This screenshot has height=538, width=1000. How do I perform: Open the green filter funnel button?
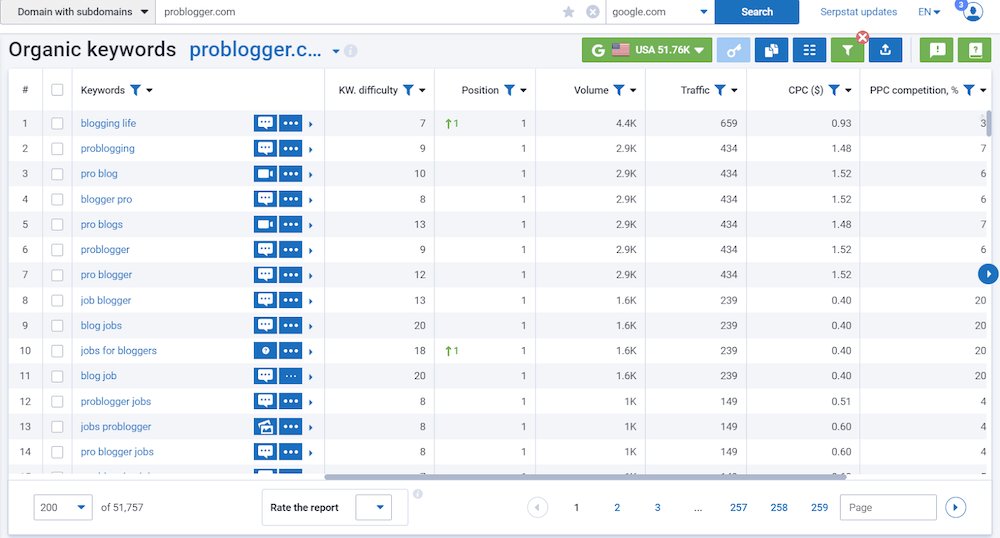[847, 50]
